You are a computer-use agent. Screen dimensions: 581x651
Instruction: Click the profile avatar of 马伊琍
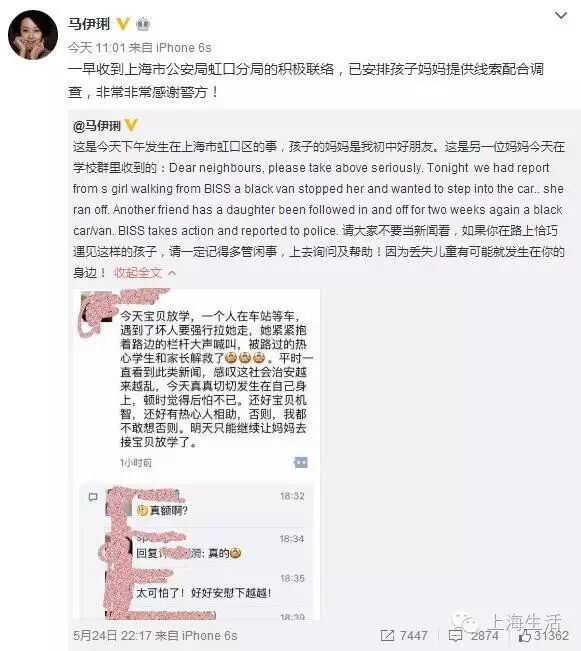point(33,35)
